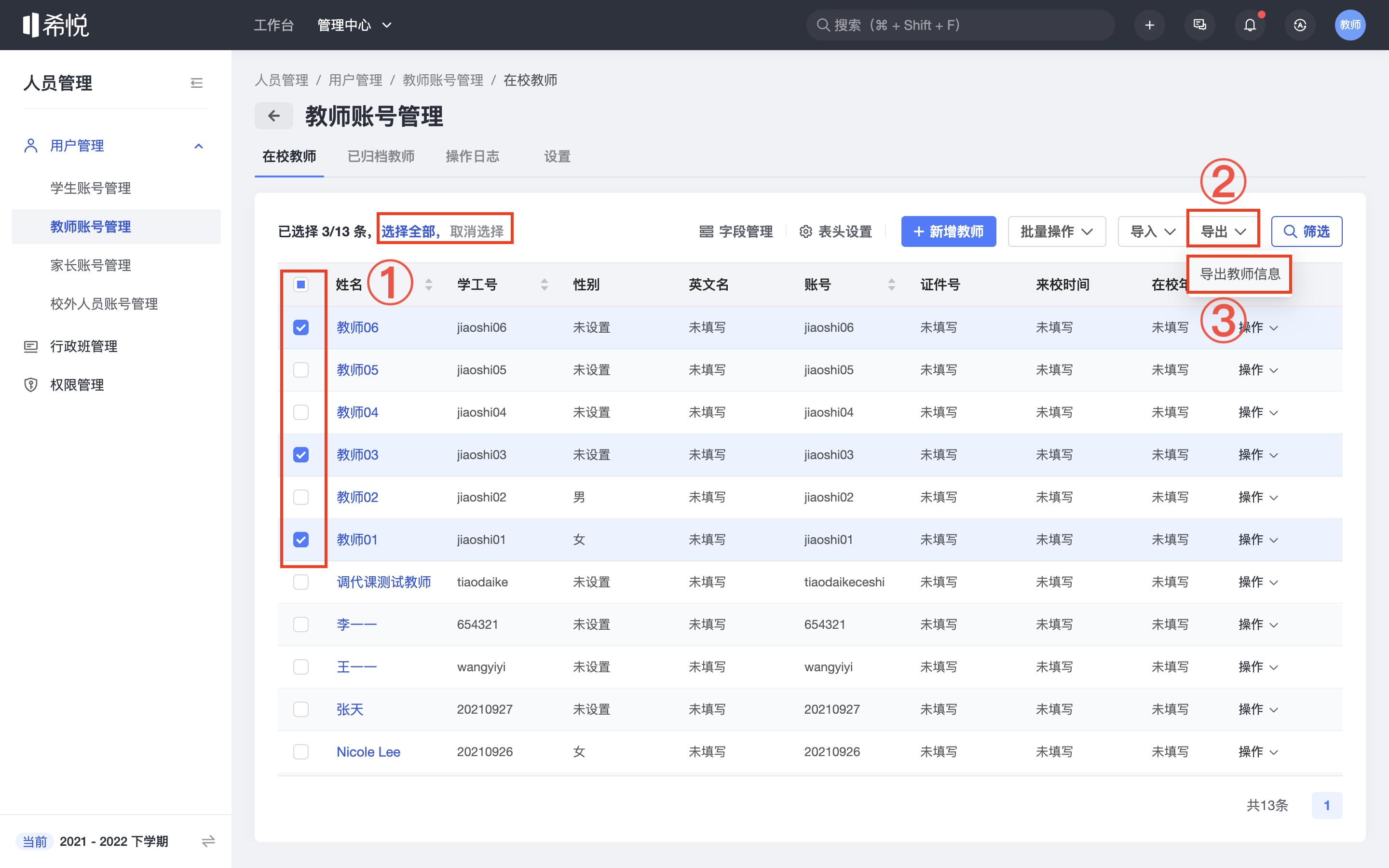Click the 2021 - 2022 下学期 semester label
The width and height of the screenshot is (1389, 868).
point(114,841)
